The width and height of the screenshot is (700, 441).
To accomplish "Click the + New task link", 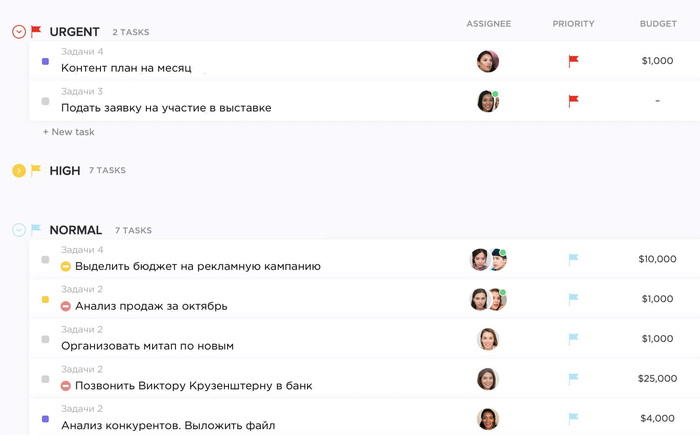I will click(x=69, y=132).
